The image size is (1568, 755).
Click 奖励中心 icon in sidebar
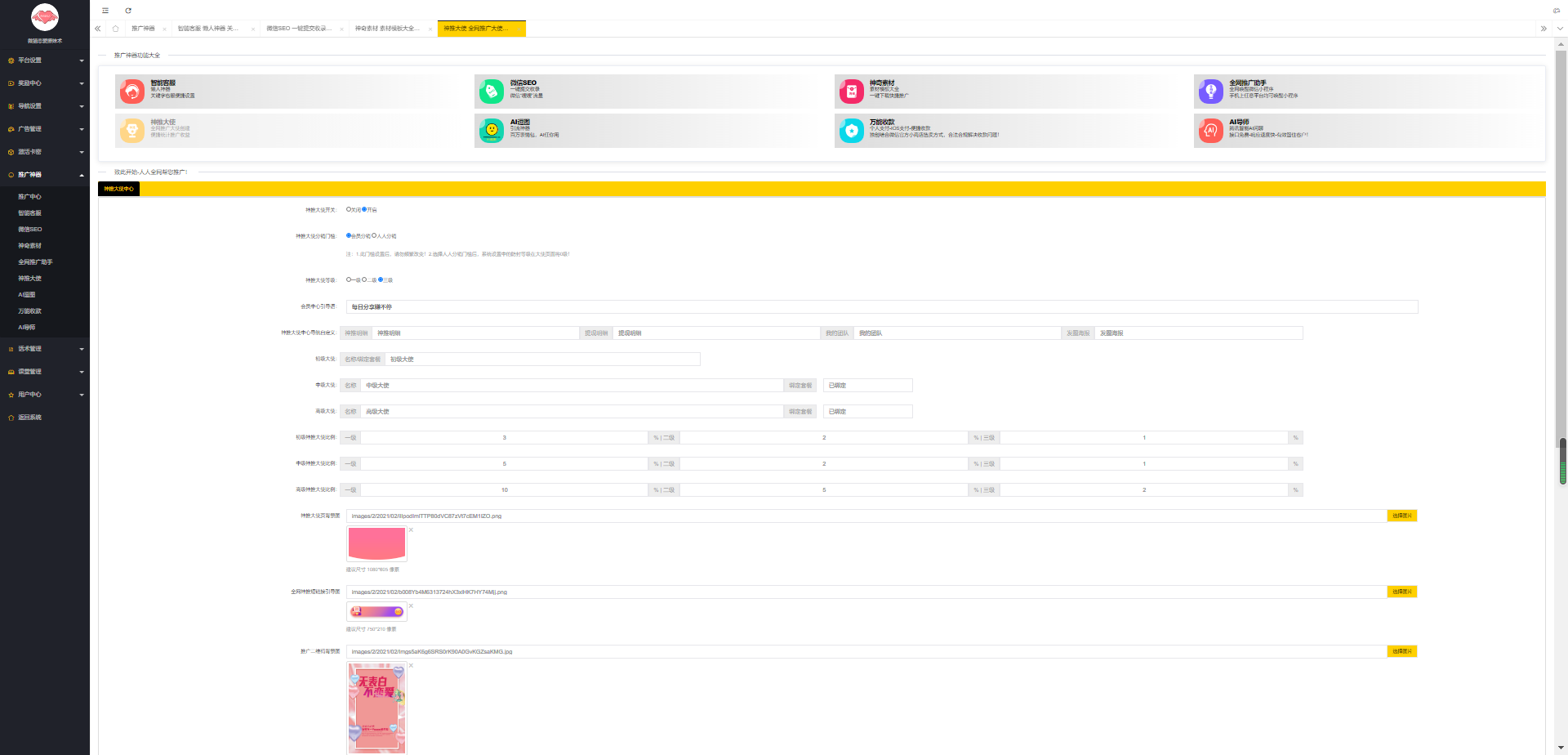coord(11,83)
